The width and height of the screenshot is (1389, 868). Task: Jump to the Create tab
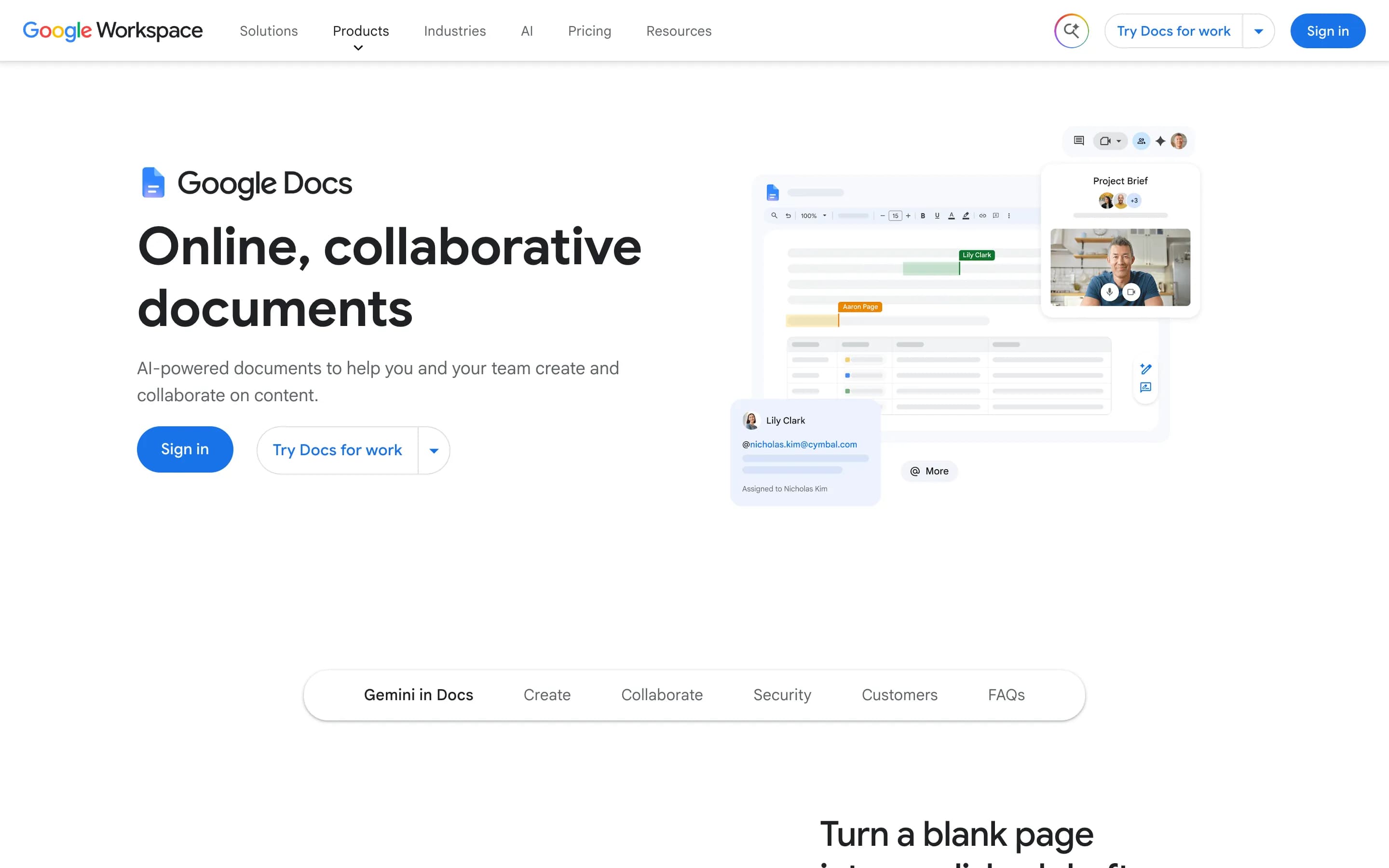click(547, 694)
